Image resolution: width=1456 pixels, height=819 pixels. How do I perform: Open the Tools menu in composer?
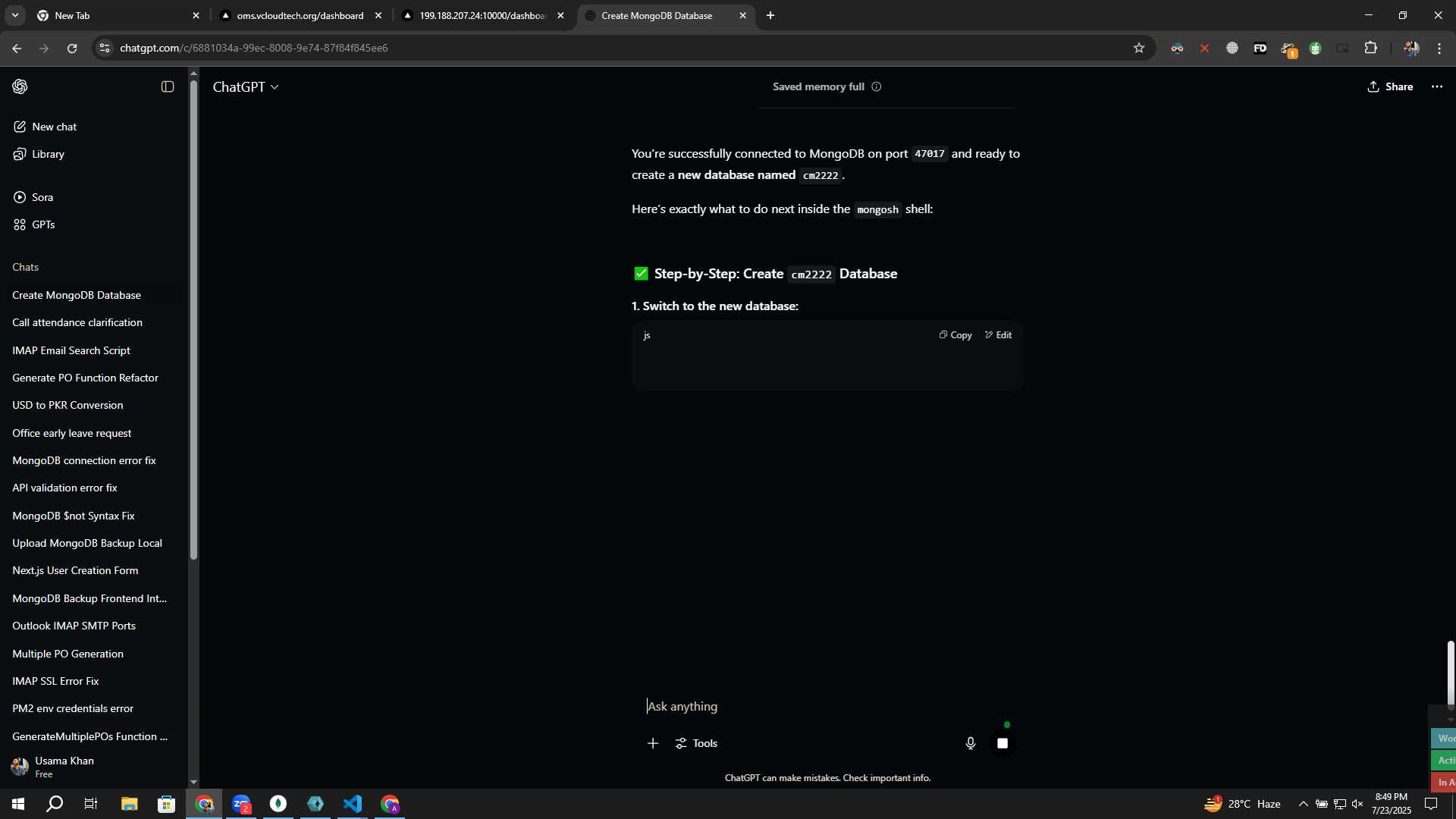pos(696,743)
